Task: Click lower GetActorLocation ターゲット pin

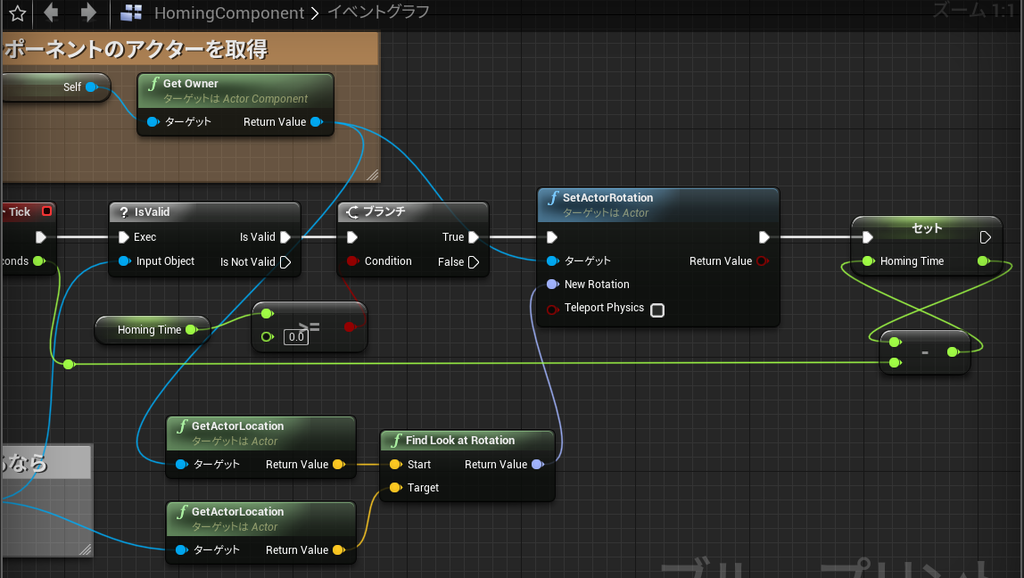Action: coord(182,550)
